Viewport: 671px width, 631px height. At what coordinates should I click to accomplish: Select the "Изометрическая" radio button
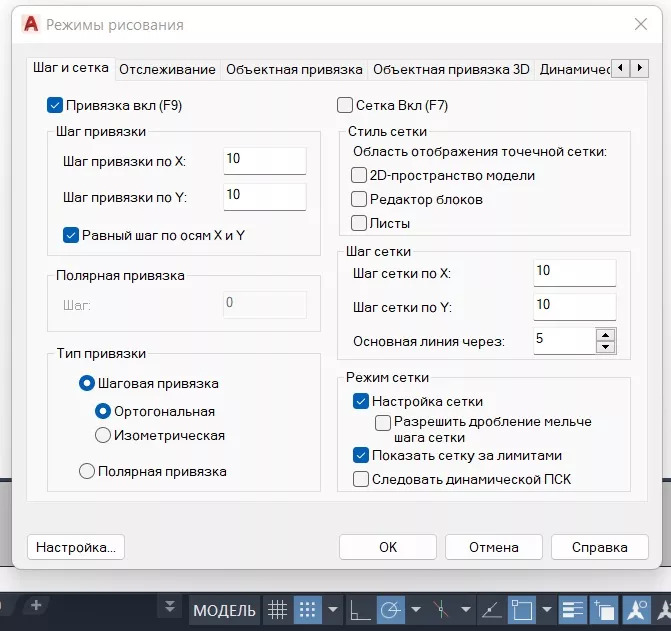102,435
